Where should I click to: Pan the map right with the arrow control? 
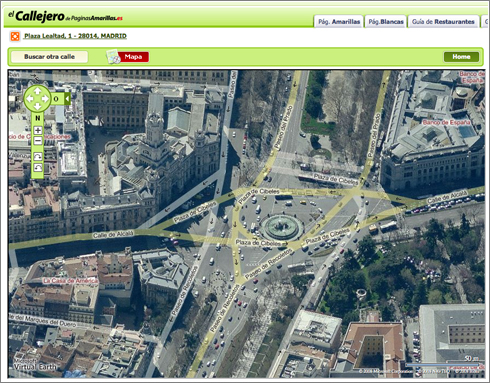tap(45, 99)
